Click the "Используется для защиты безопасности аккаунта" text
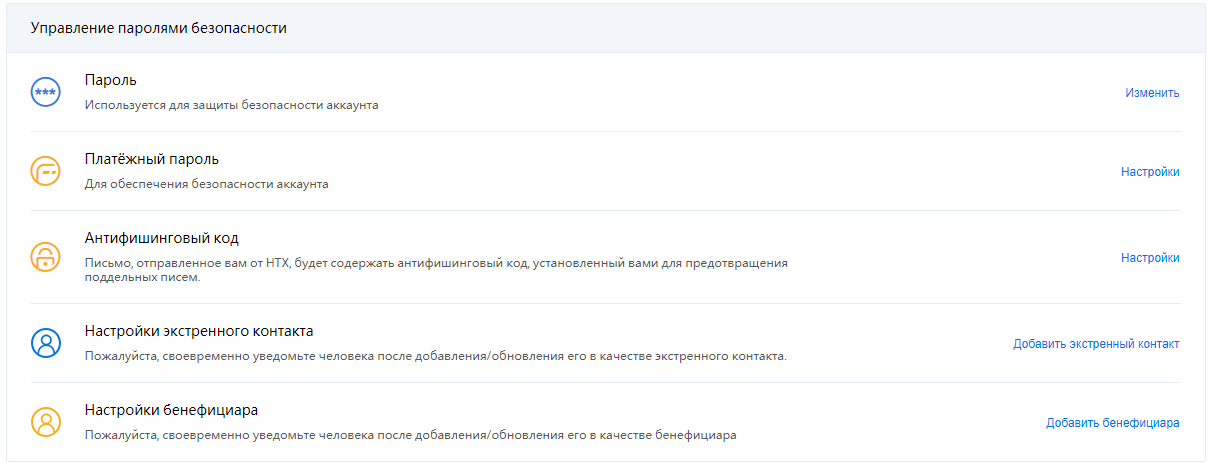 coord(232,105)
